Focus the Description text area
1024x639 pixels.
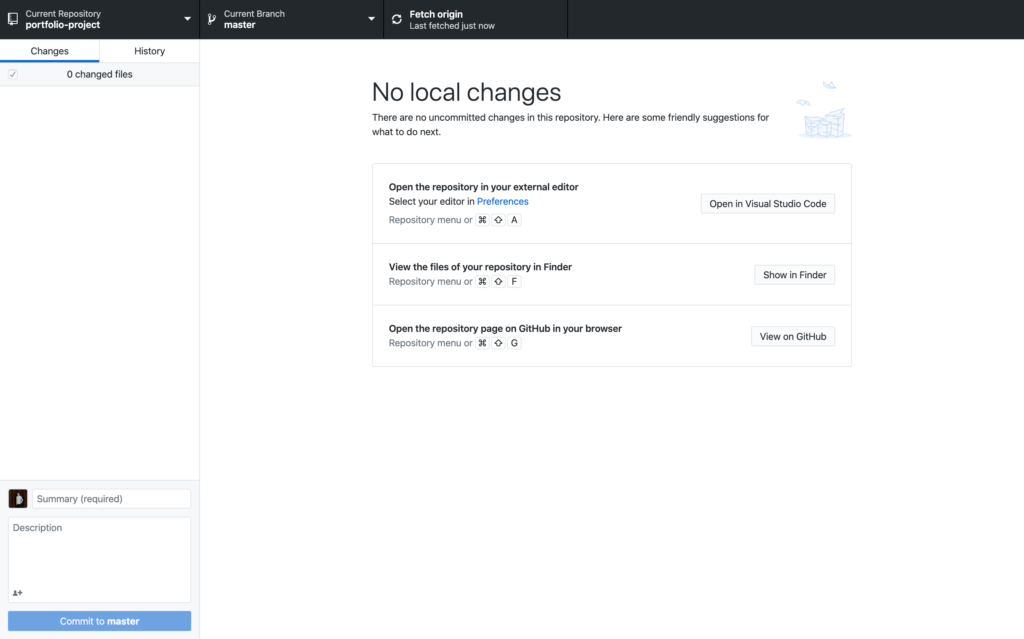[x=99, y=560]
